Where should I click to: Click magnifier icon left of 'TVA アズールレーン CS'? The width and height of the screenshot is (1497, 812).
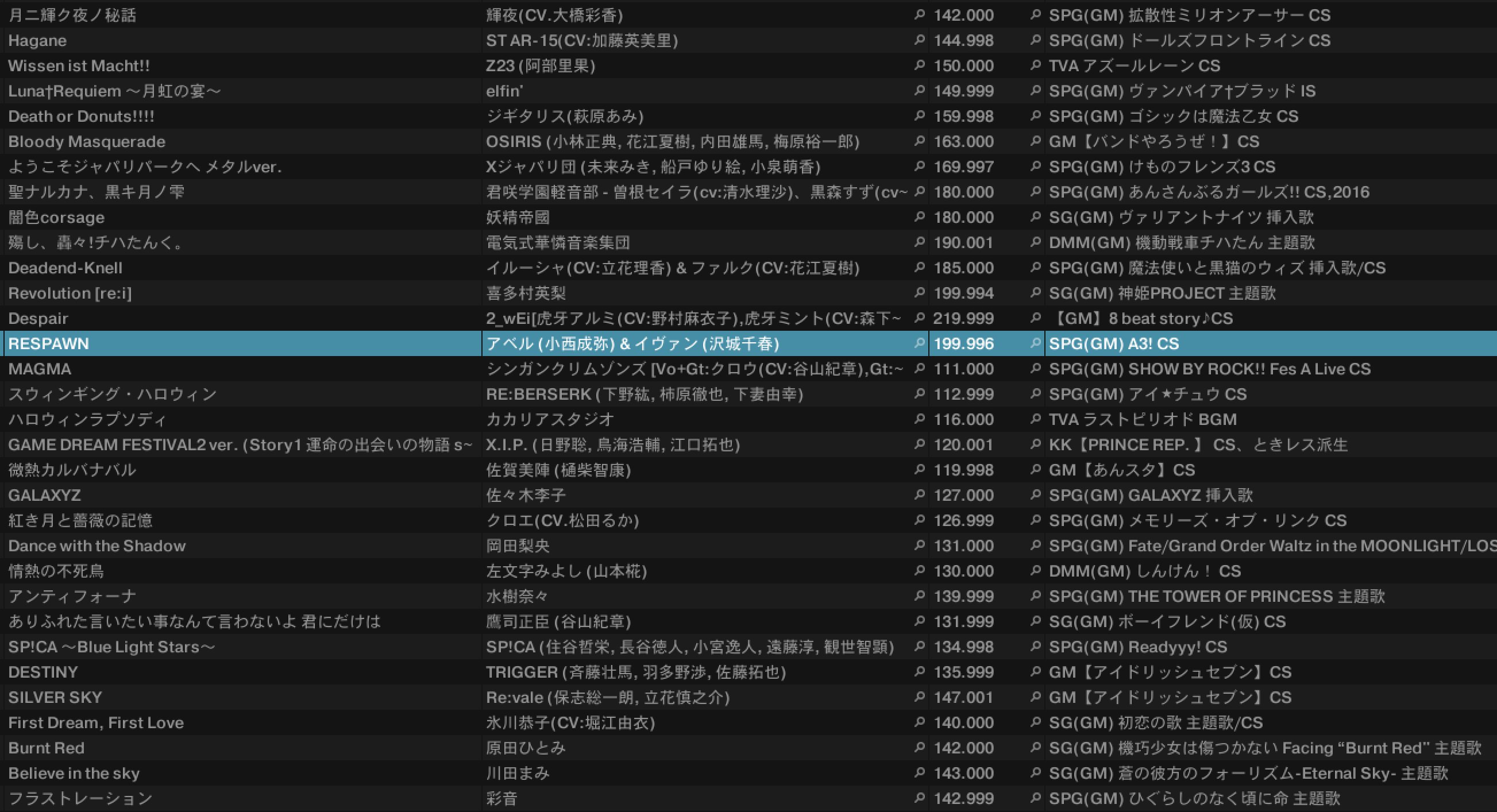[x=1035, y=65]
